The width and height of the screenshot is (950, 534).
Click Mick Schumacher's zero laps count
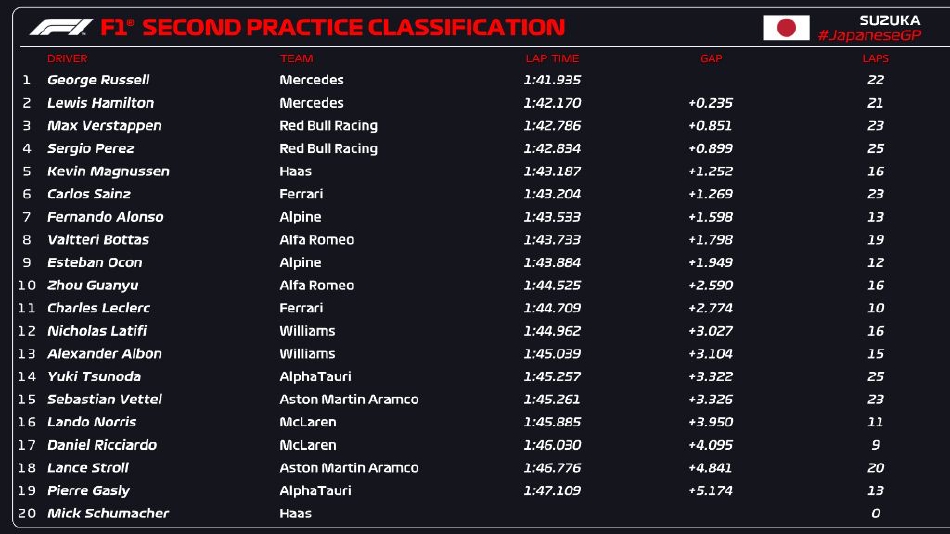876,514
